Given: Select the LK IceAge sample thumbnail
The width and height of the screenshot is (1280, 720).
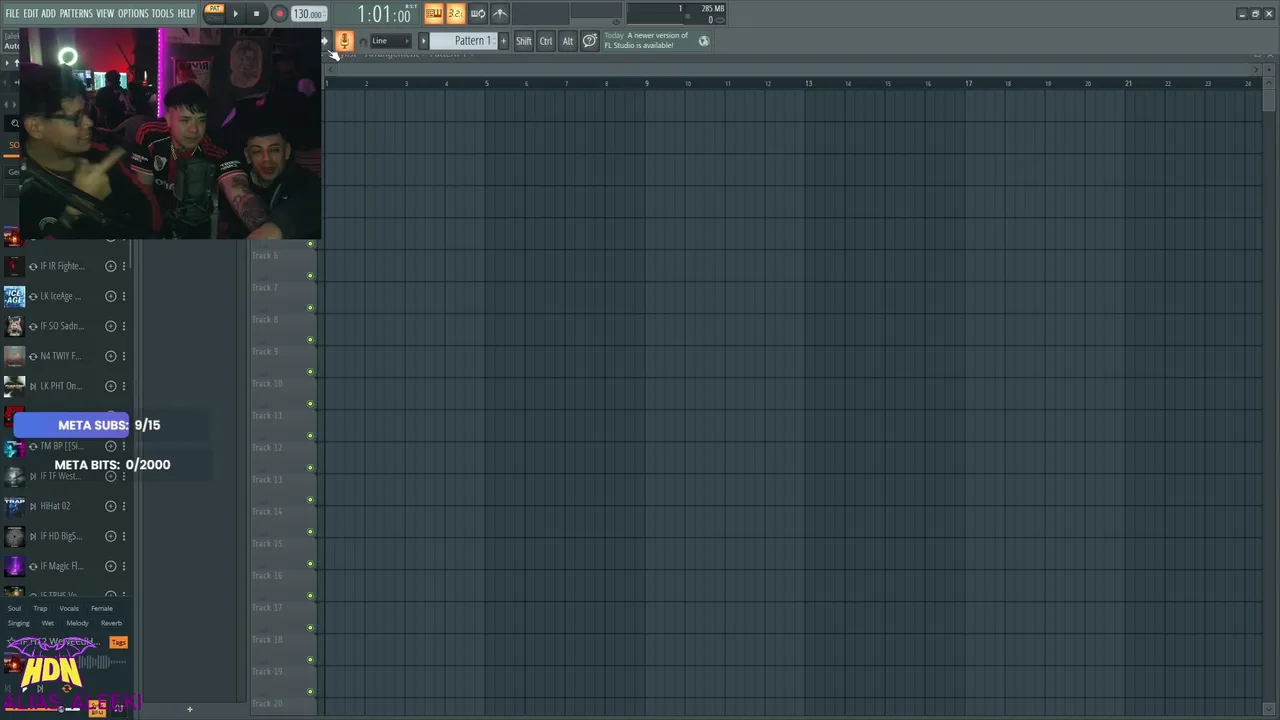Looking at the screenshot, I should [14, 296].
